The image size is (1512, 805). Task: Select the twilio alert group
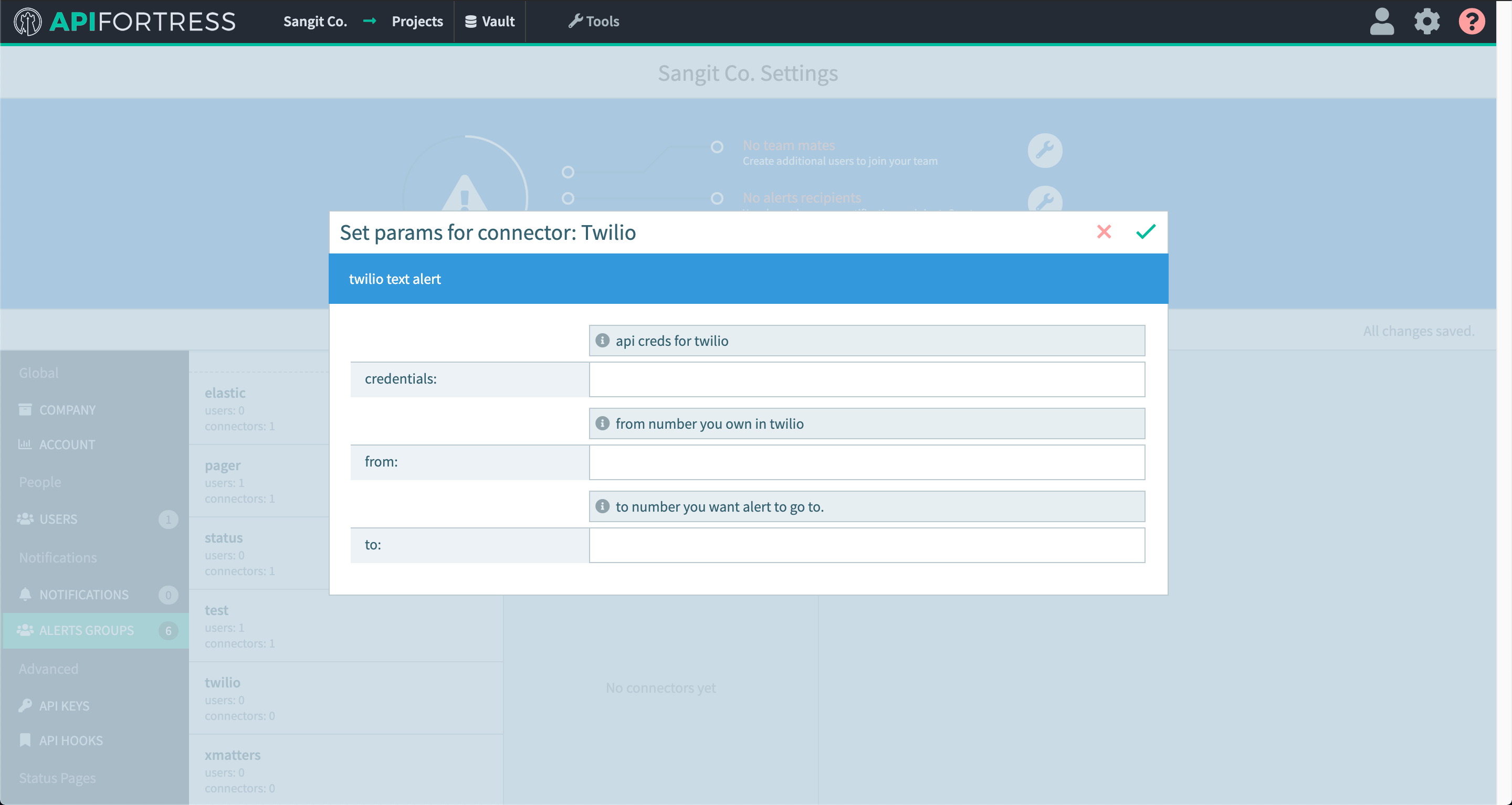[223, 682]
